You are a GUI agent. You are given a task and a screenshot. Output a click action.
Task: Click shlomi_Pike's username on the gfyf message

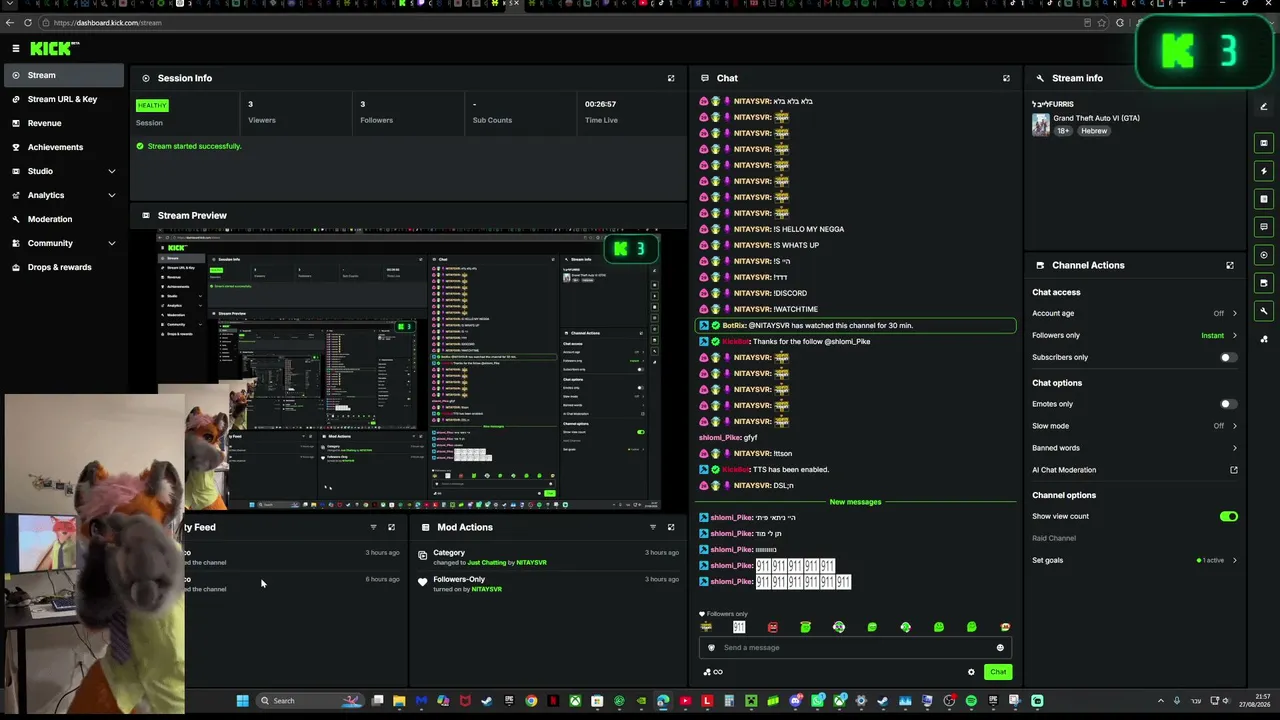tap(720, 437)
